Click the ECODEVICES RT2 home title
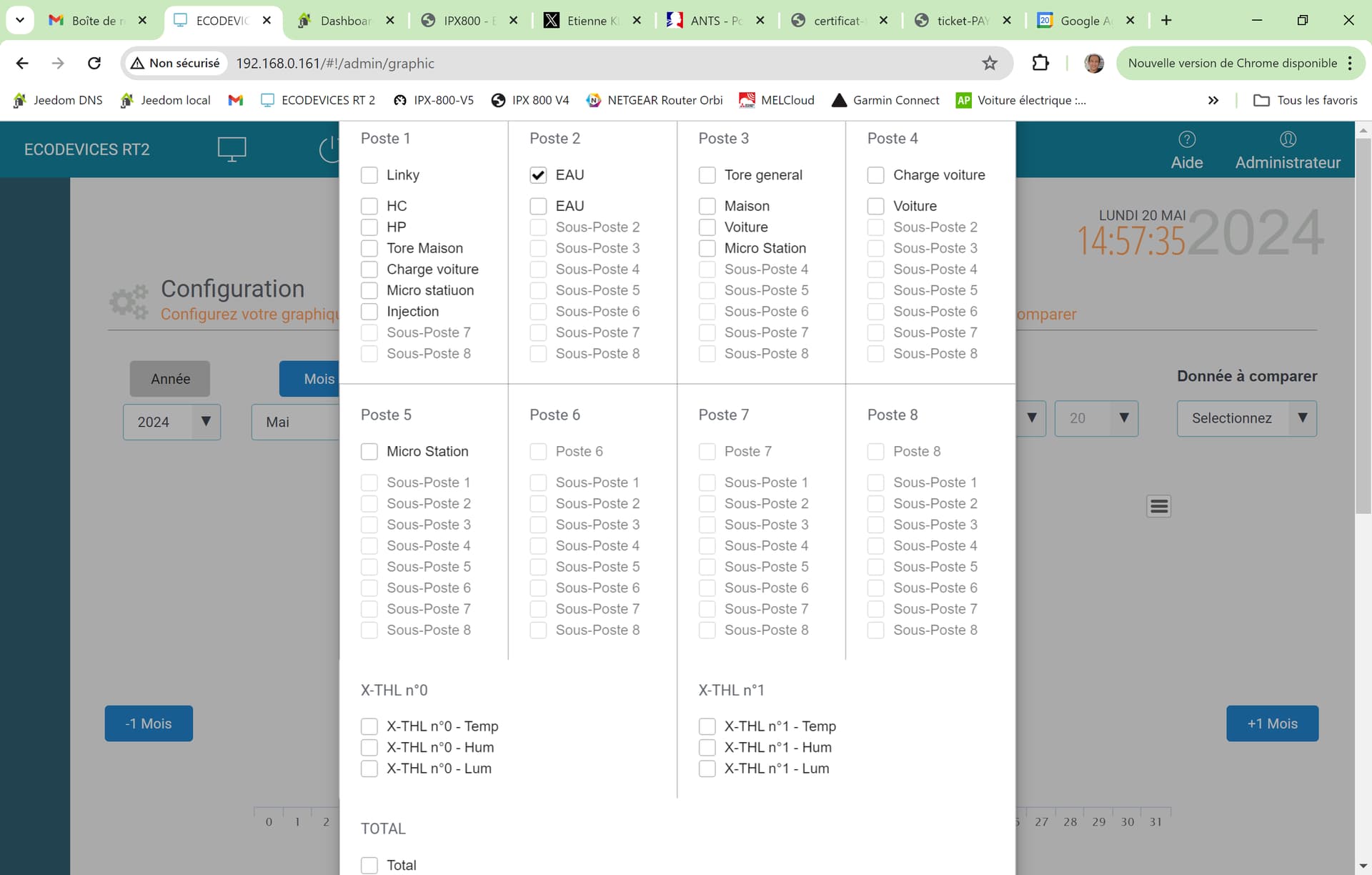The image size is (1372, 875). (x=87, y=149)
